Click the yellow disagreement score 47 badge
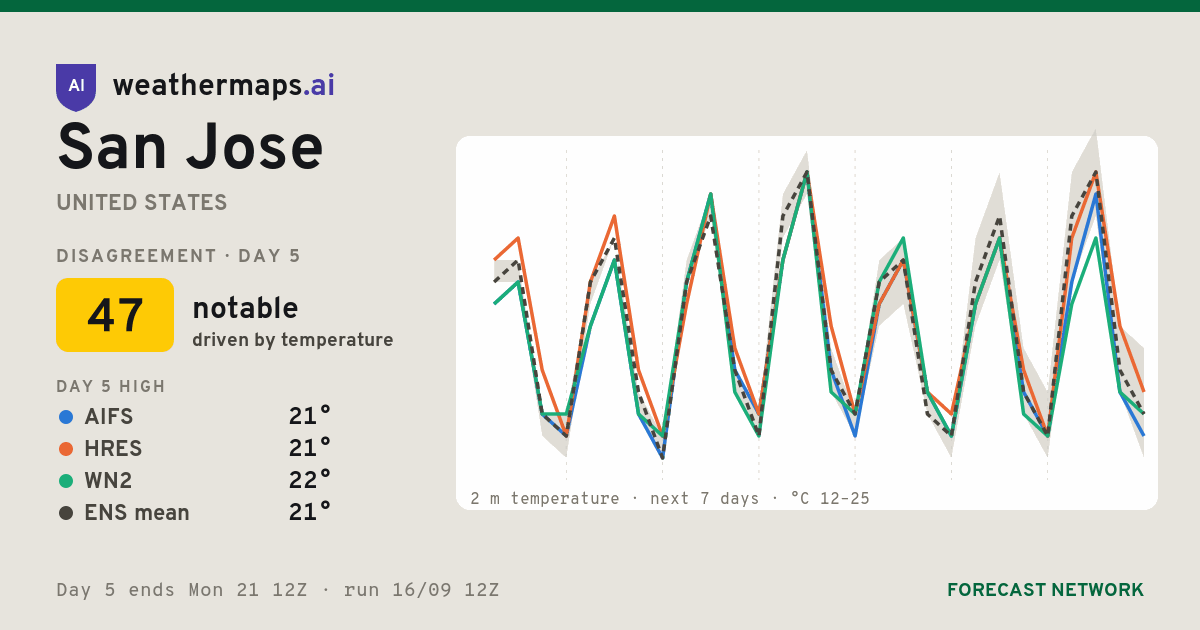 (x=115, y=315)
